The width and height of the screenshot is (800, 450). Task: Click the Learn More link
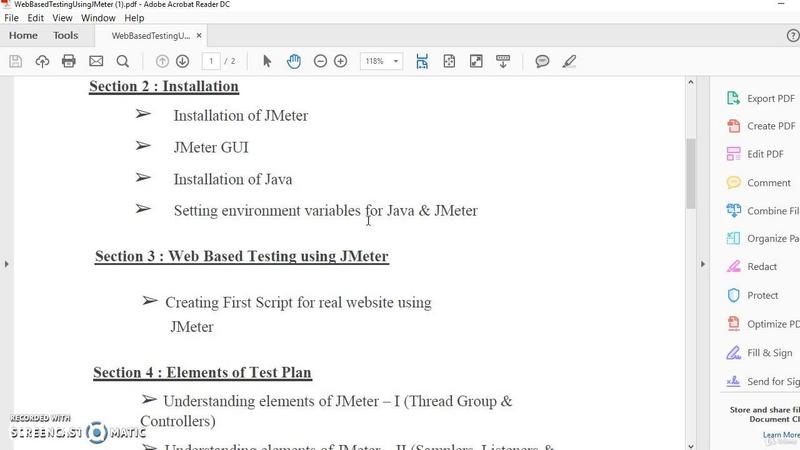781,435
